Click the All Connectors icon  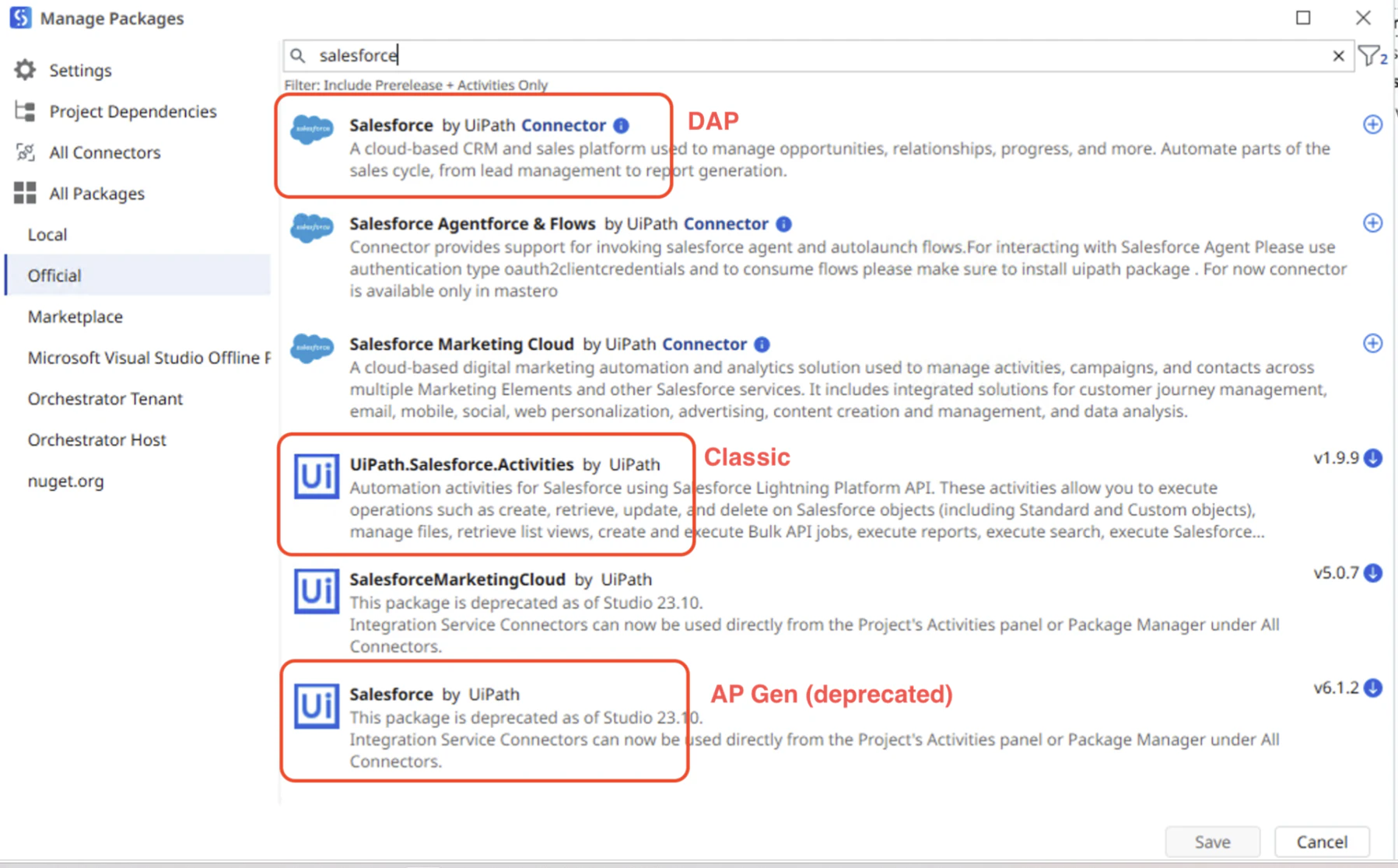click(x=25, y=152)
